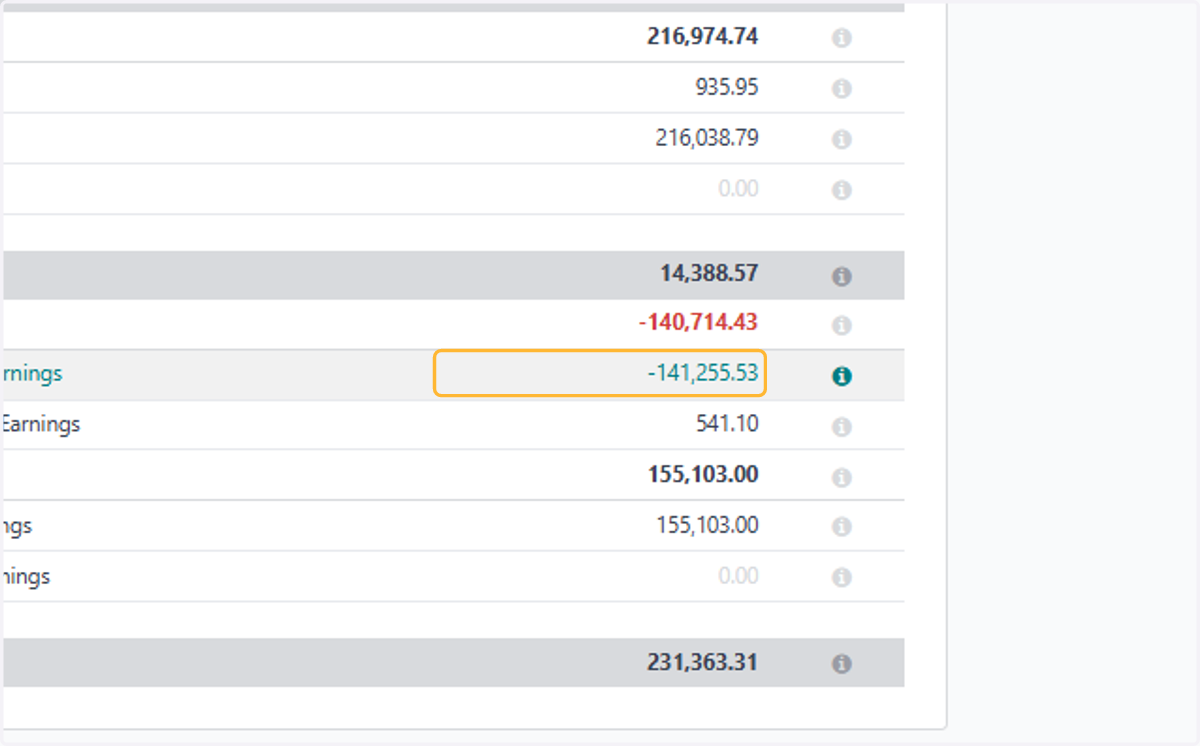Select the 231,363.31 grand total
Image resolution: width=1200 pixels, height=746 pixels.
pyautogui.click(x=703, y=662)
